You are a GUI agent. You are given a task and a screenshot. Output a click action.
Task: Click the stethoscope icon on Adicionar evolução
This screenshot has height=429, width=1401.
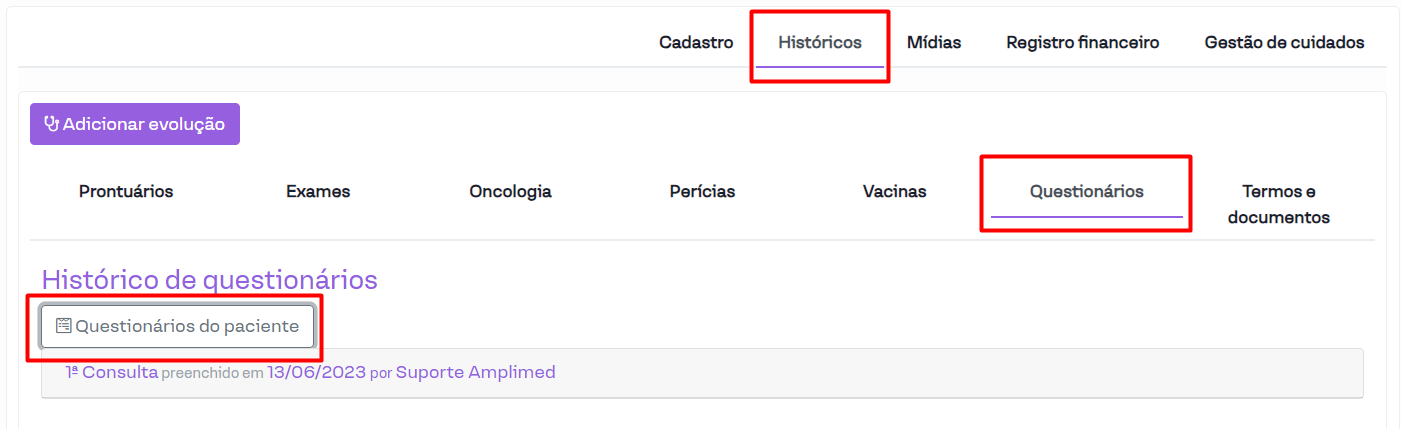(52, 125)
